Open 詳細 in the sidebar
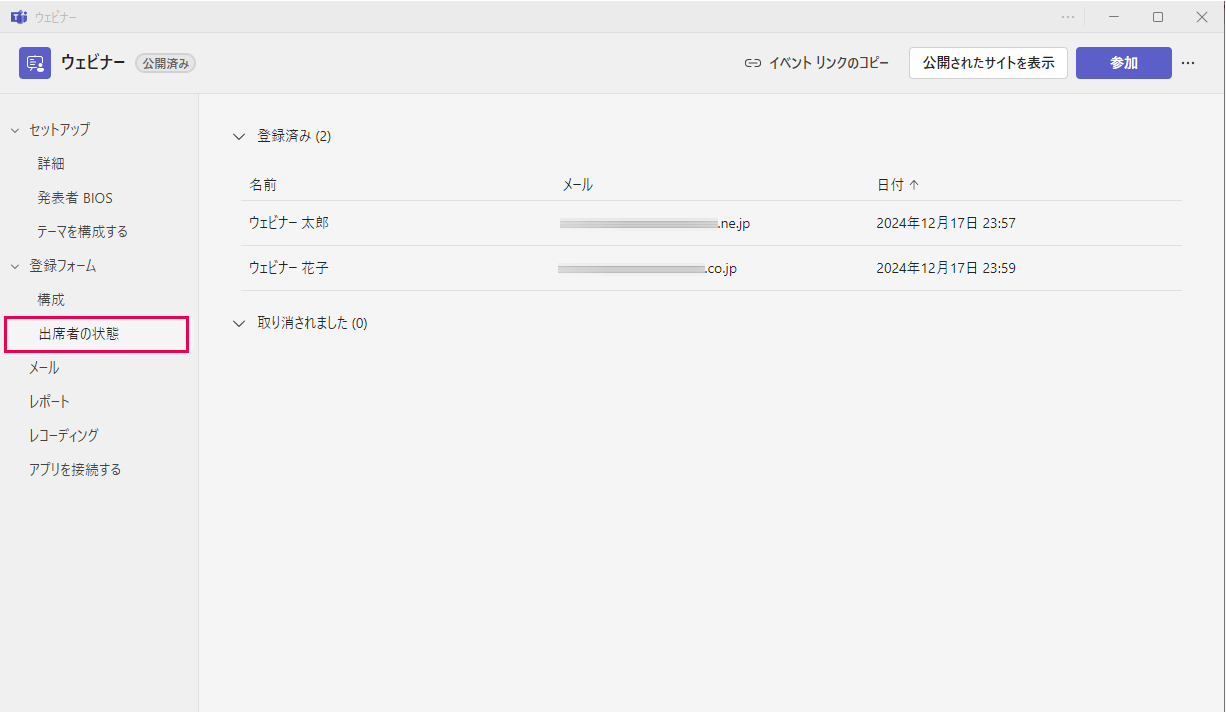 click(x=51, y=163)
